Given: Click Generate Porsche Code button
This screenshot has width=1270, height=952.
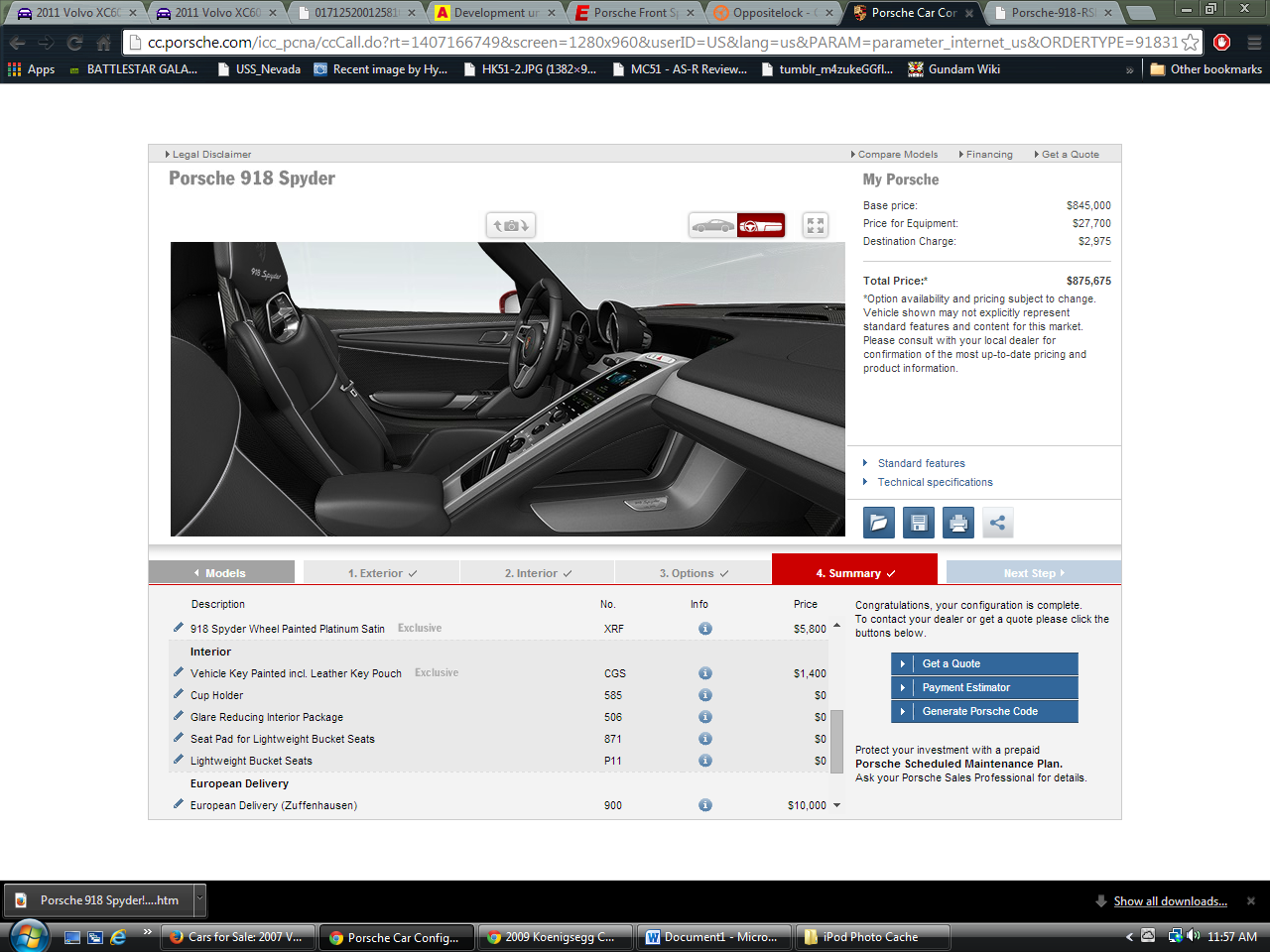Looking at the screenshot, I should (984, 711).
